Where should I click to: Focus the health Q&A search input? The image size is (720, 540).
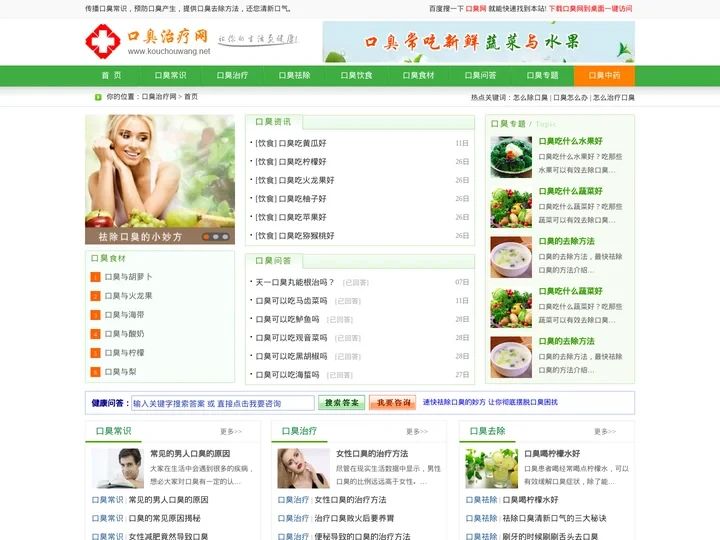point(223,403)
